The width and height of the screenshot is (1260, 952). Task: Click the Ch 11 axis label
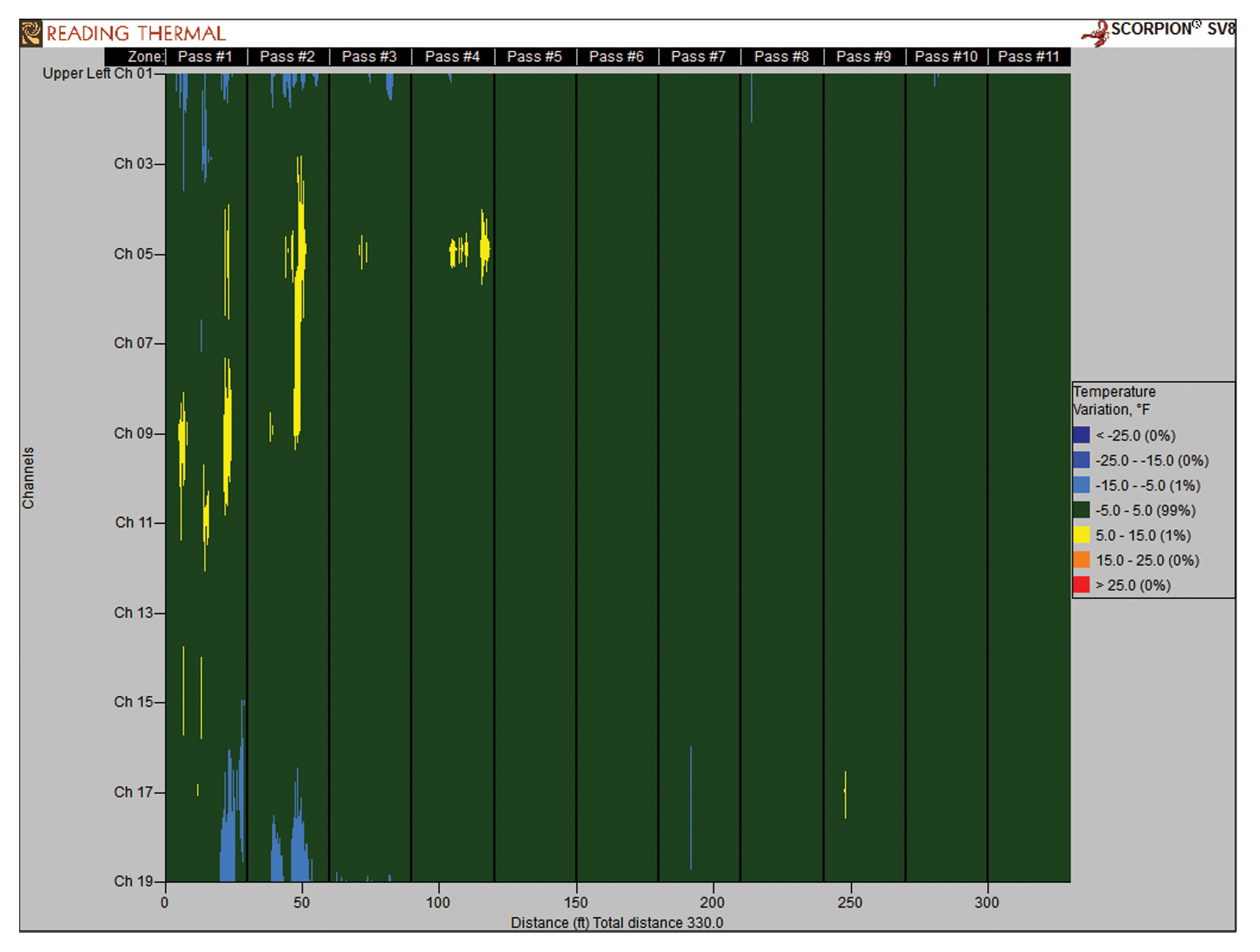click(134, 522)
